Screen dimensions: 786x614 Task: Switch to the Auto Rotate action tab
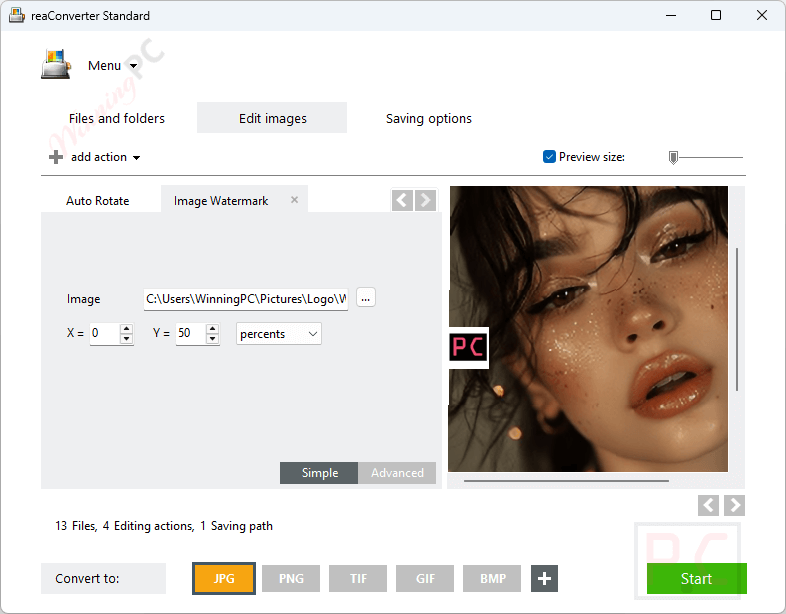(98, 201)
